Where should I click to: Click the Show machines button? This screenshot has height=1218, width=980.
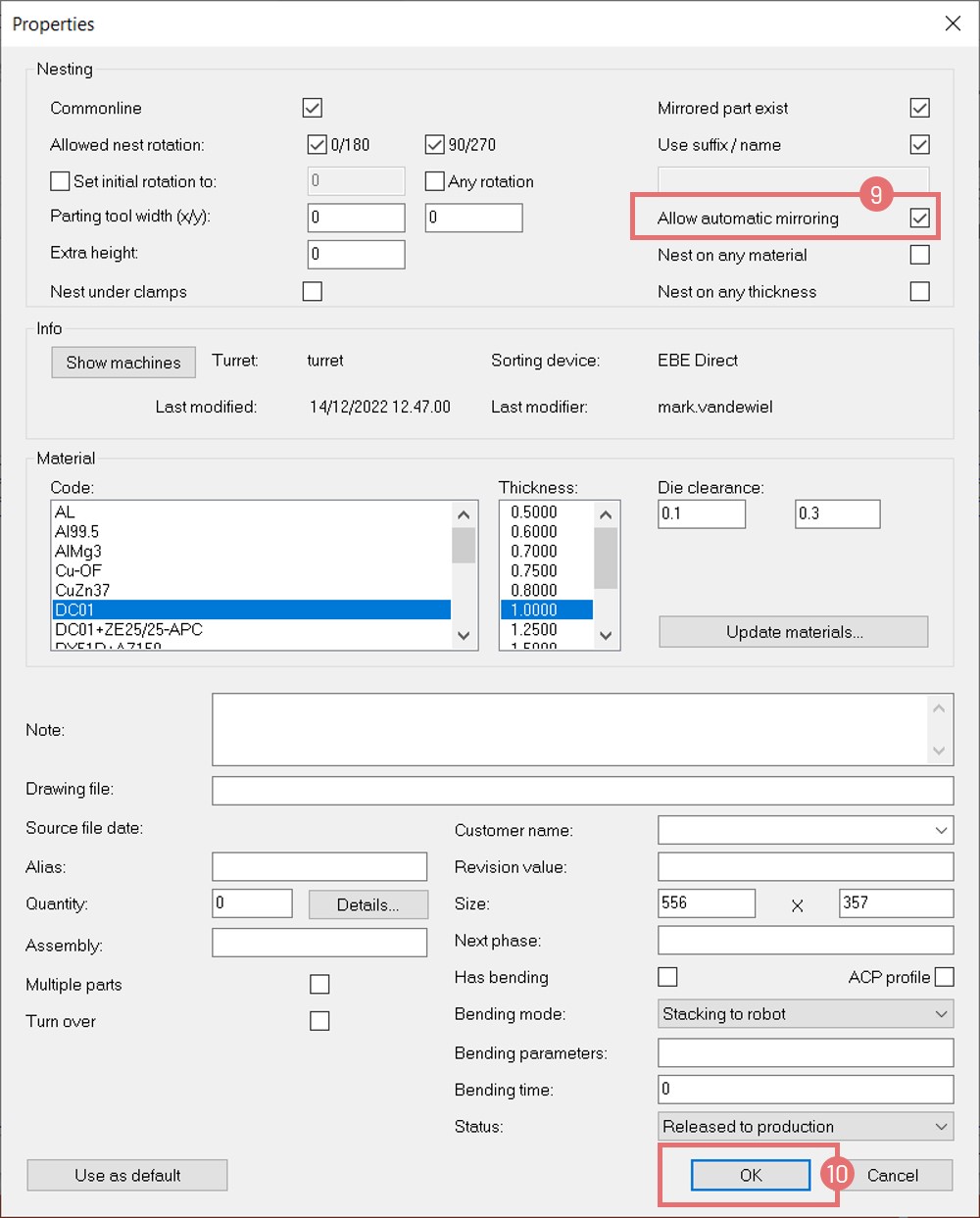pos(123,363)
